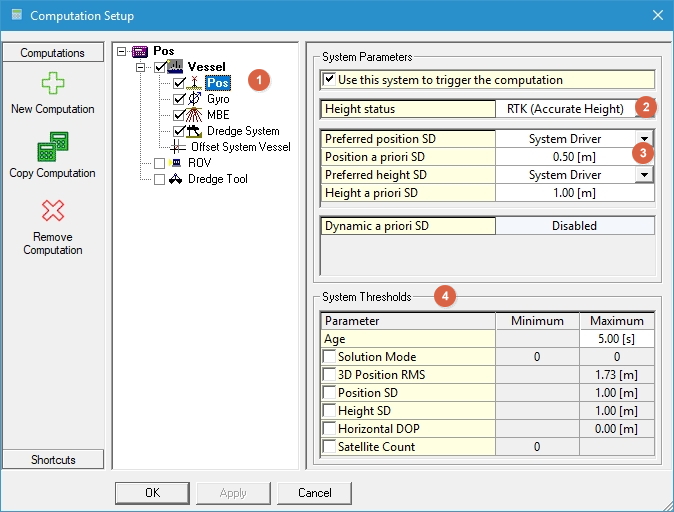The height and width of the screenshot is (512, 674).
Task: Disable 'Use this system to trigger' checkbox
Action: [x=329, y=80]
